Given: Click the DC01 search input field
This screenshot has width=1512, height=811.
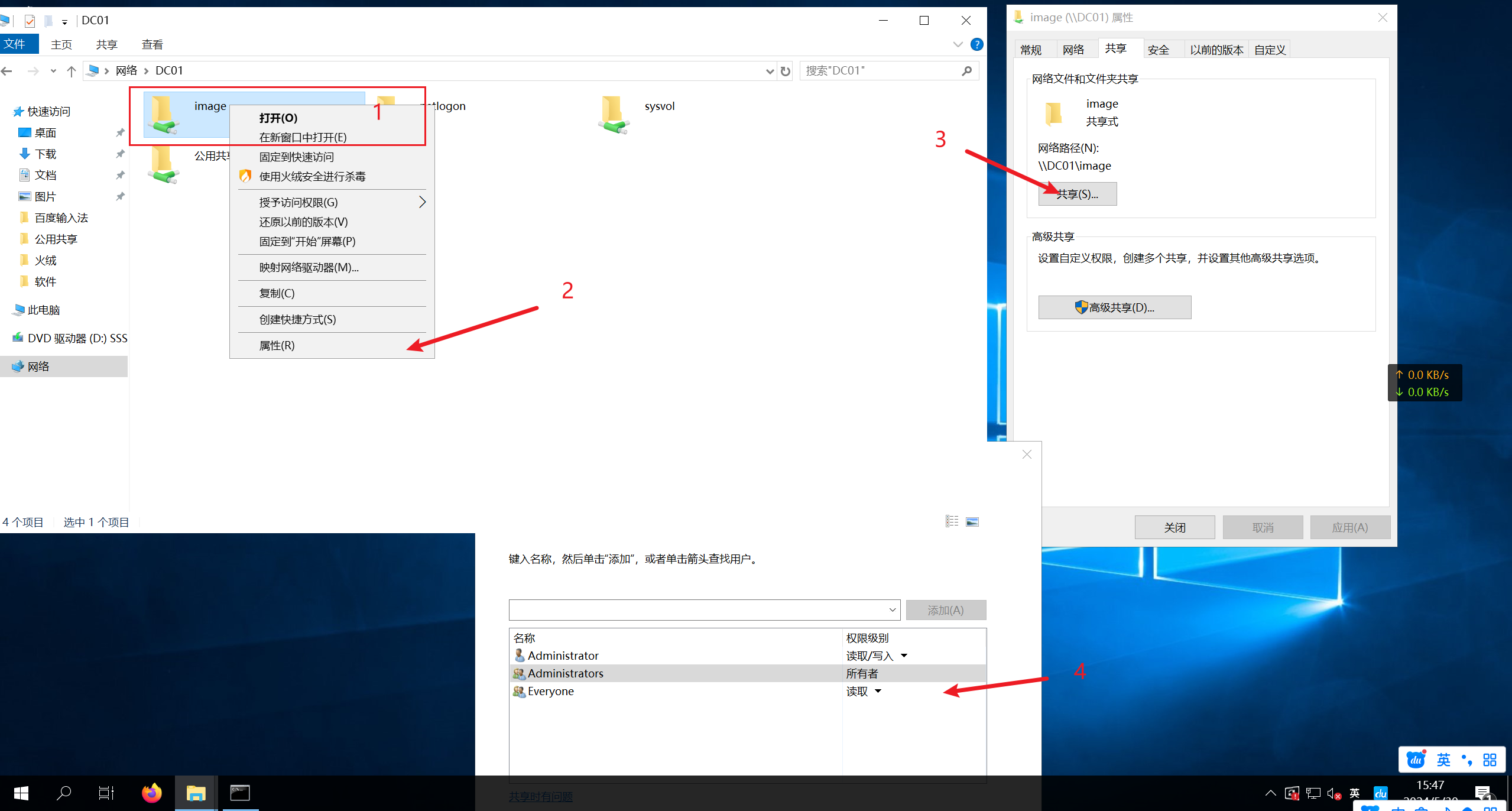Looking at the screenshot, I should point(881,71).
